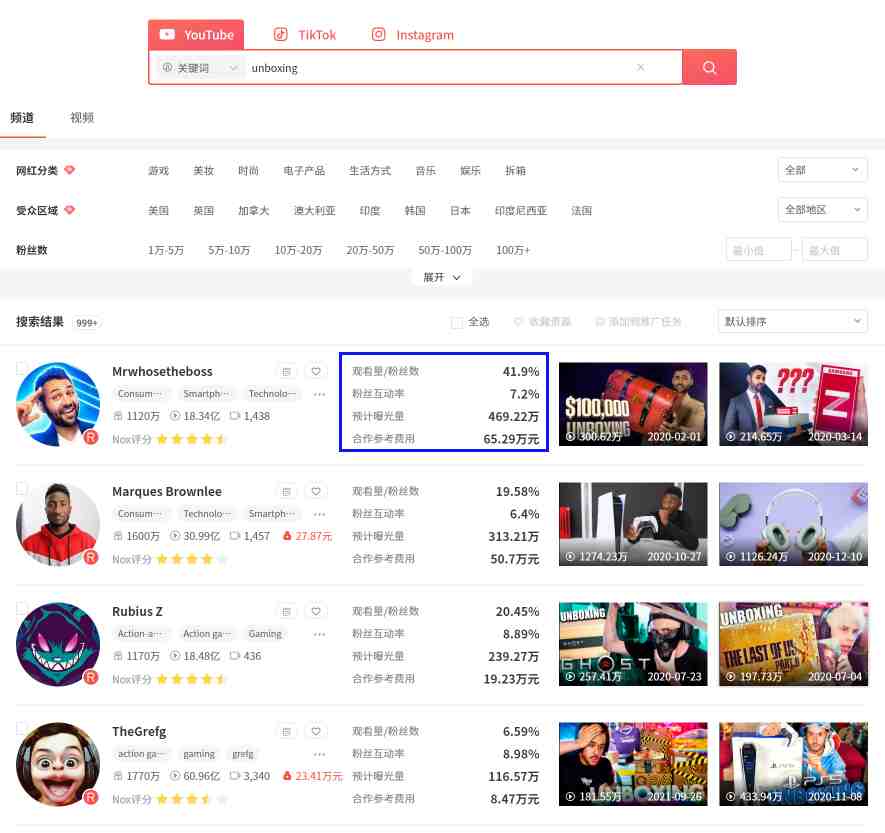Click the red R badge on Mrwhosetheboss avatar
The image size is (885, 833).
(x=91, y=437)
